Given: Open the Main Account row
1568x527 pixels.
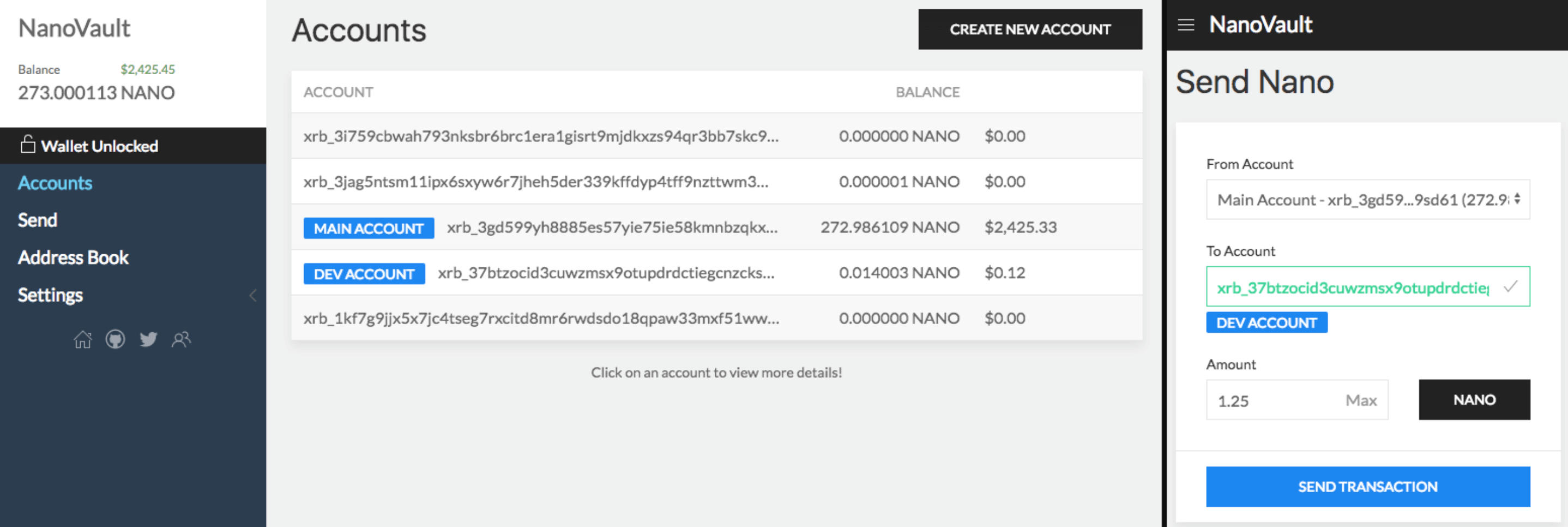Looking at the screenshot, I should click(x=611, y=227).
